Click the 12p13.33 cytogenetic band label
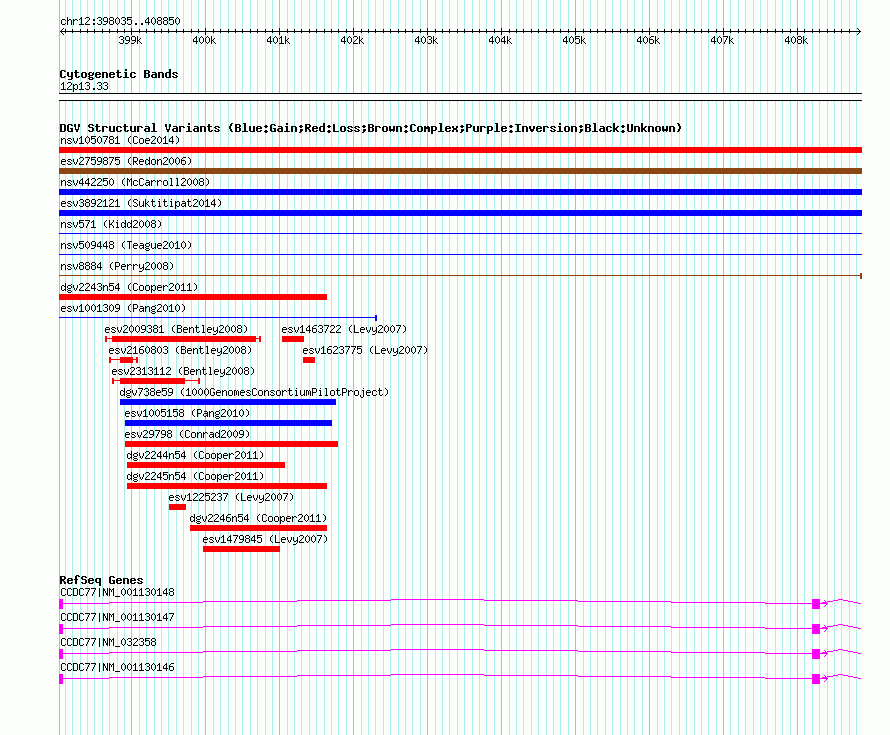Screen dimensions: 890x735 click(84, 86)
